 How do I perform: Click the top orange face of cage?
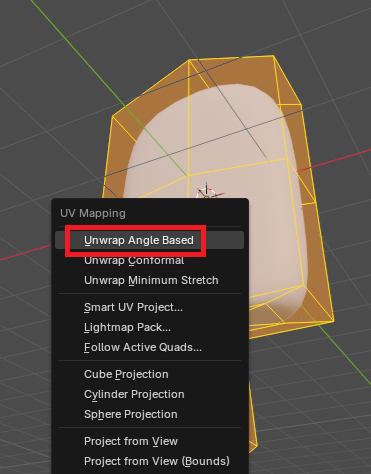tap(233, 71)
